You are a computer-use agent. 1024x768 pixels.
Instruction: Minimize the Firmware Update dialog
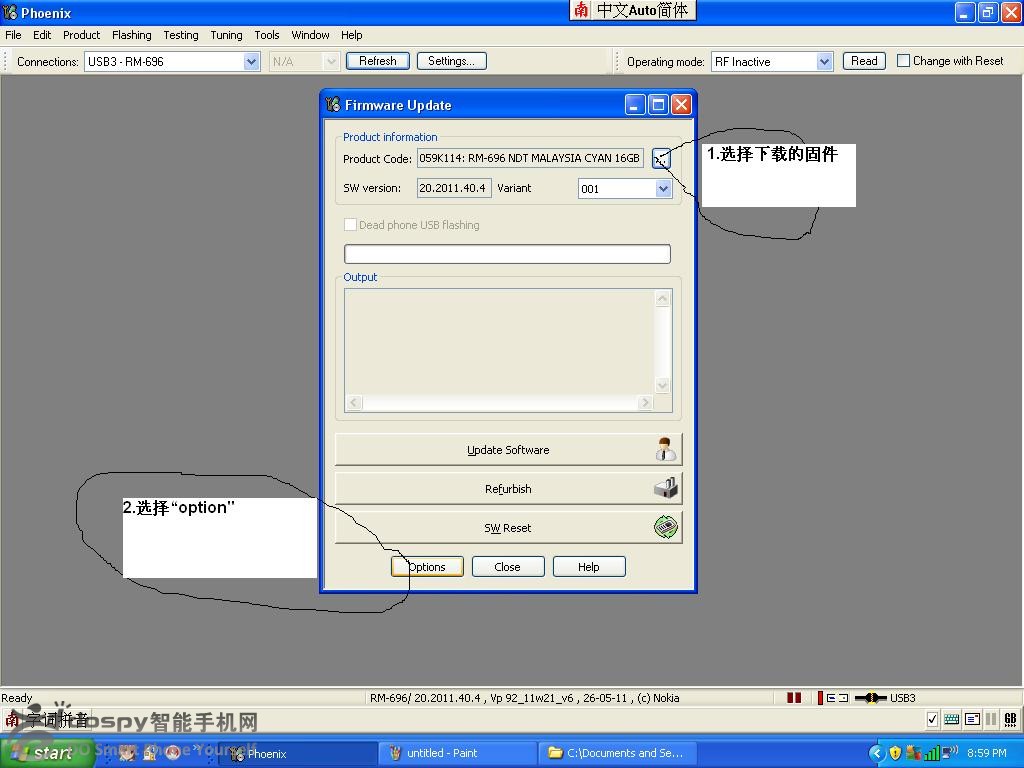coord(635,104)
